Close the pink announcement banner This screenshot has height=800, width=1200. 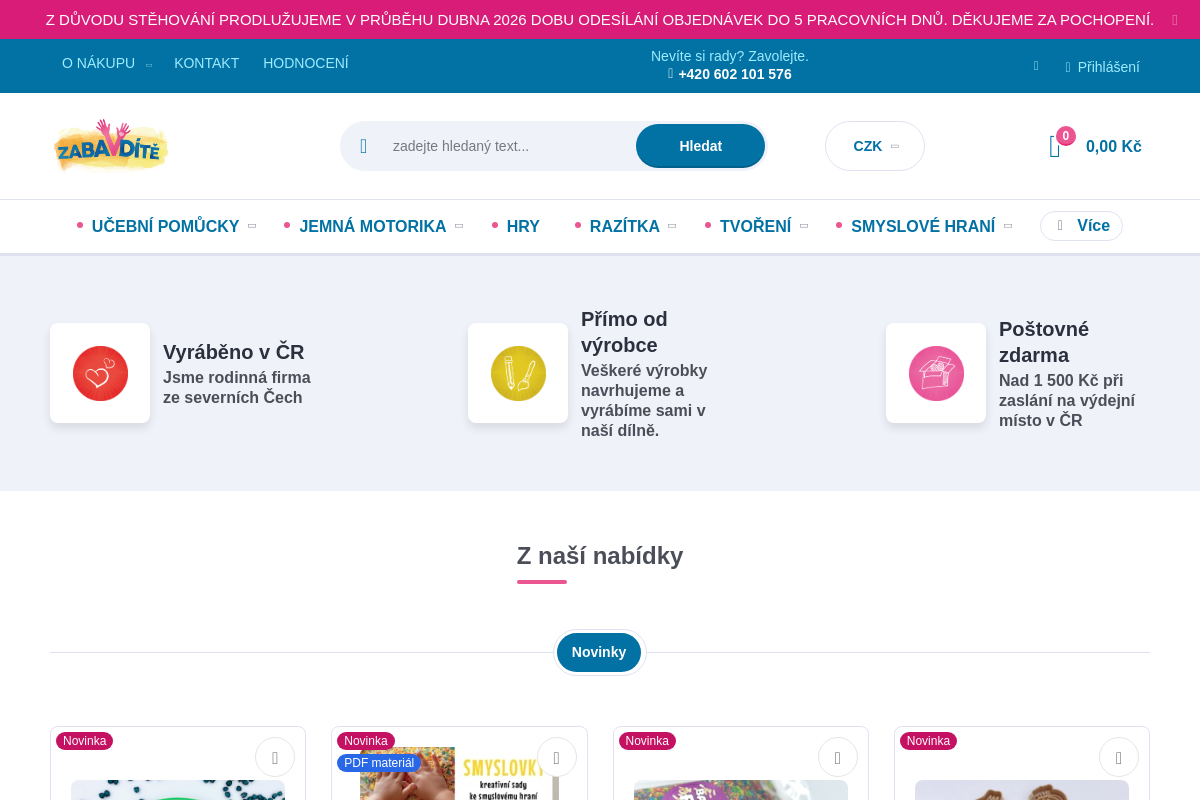coord(1175,20)
